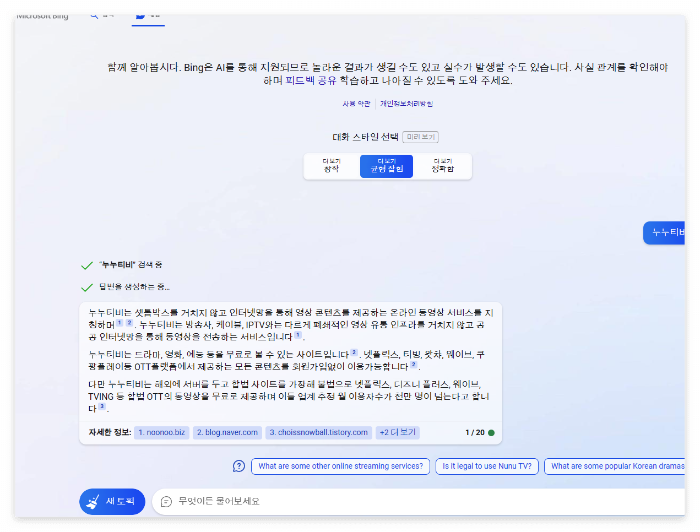Click the green checkmark beside '답변을 생성하는 중'
The image size is (700, 532).
click(87, 287)
